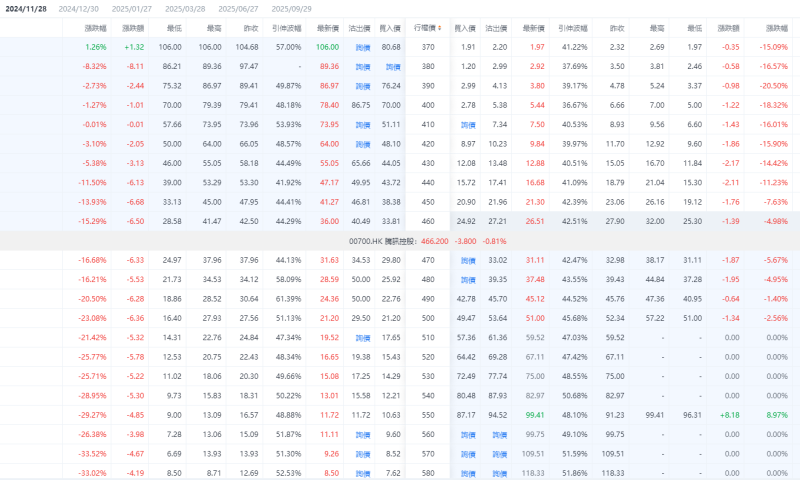Click the leftmost 漲跌幅 column header
This screenshot has width=800, height=480.
(x=93, y=30)
